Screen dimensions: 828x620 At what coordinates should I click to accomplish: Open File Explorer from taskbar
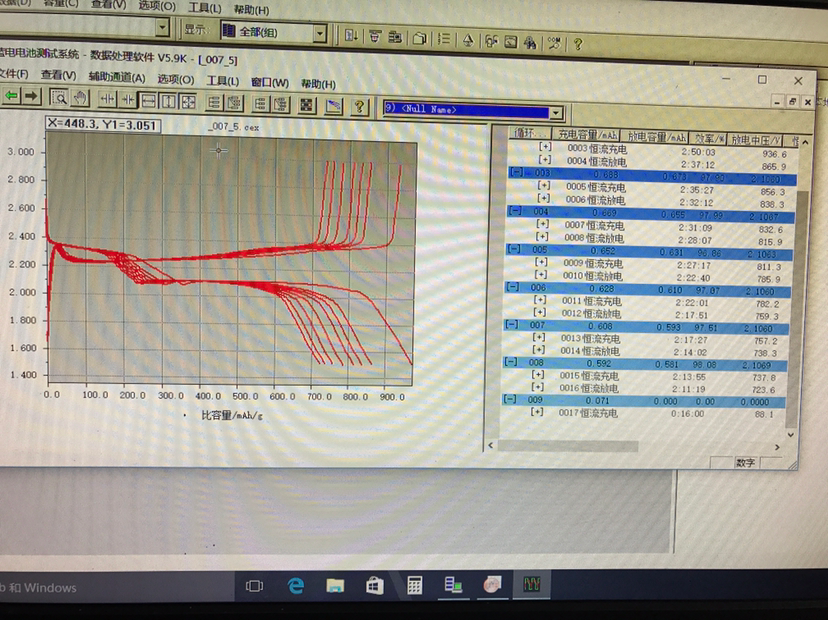click(335, 586)
